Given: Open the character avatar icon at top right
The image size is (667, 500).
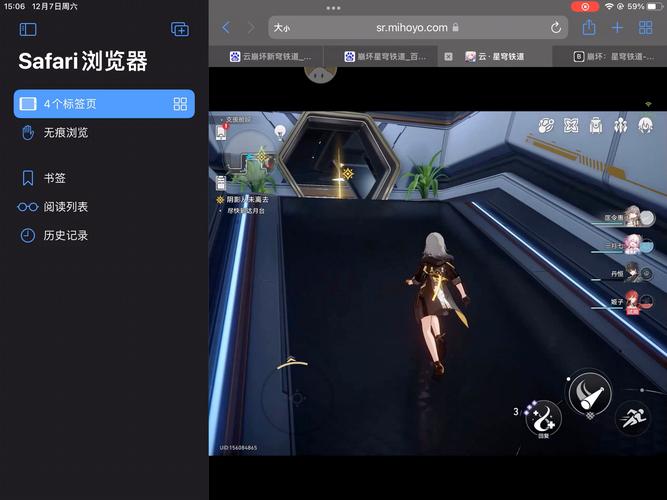Looking at the screenshot, I should pyautogui.click(x=645, y=125).
